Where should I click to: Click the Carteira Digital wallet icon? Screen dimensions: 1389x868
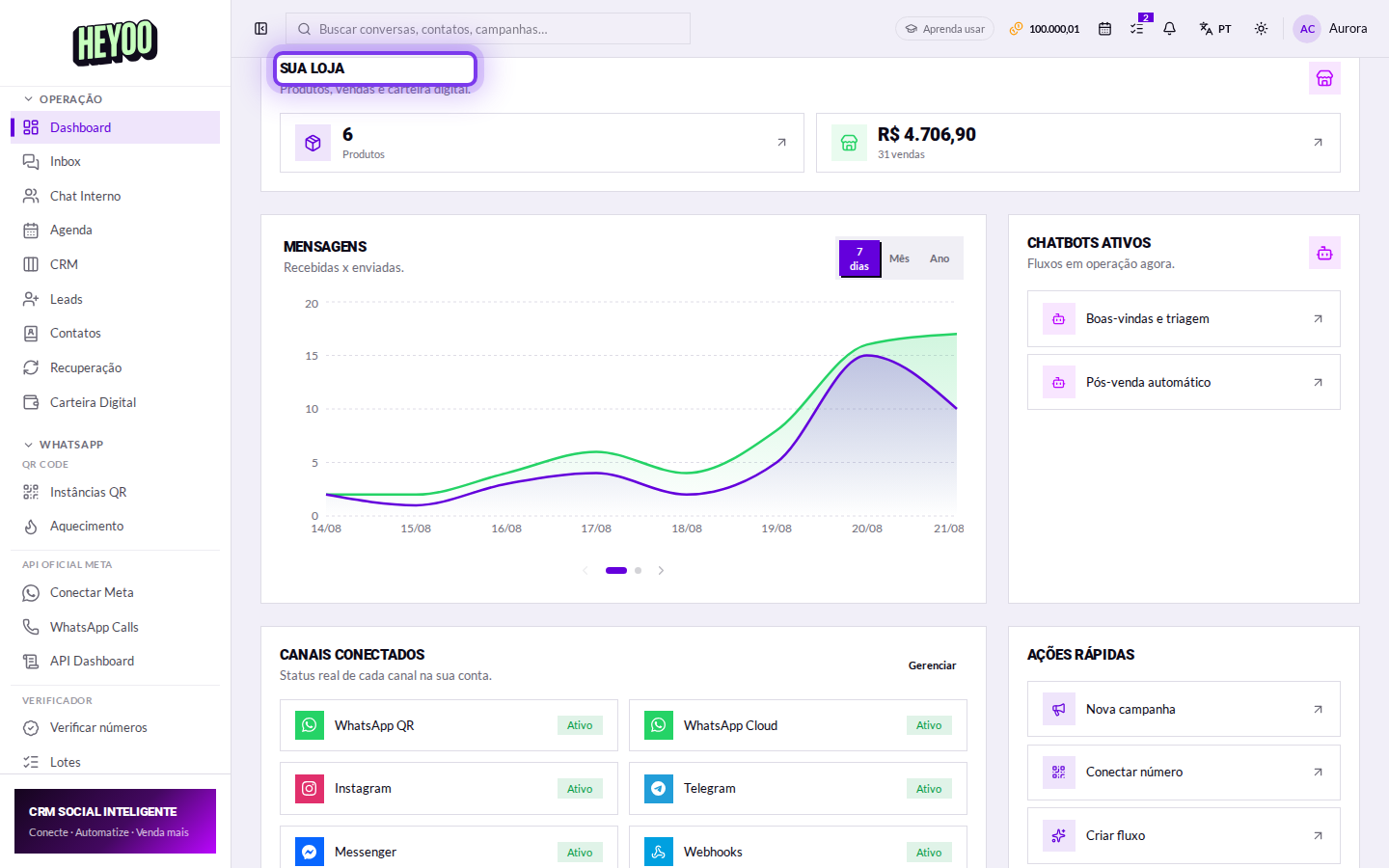[31, 402]
